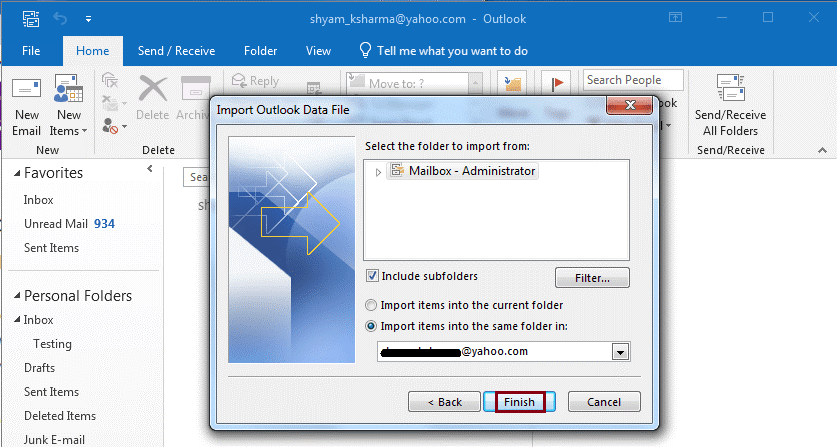Image resolution: width=837 pixels, height=447 pixels.
Task: Click the Clean Up icon
Action: coord(110,103)
